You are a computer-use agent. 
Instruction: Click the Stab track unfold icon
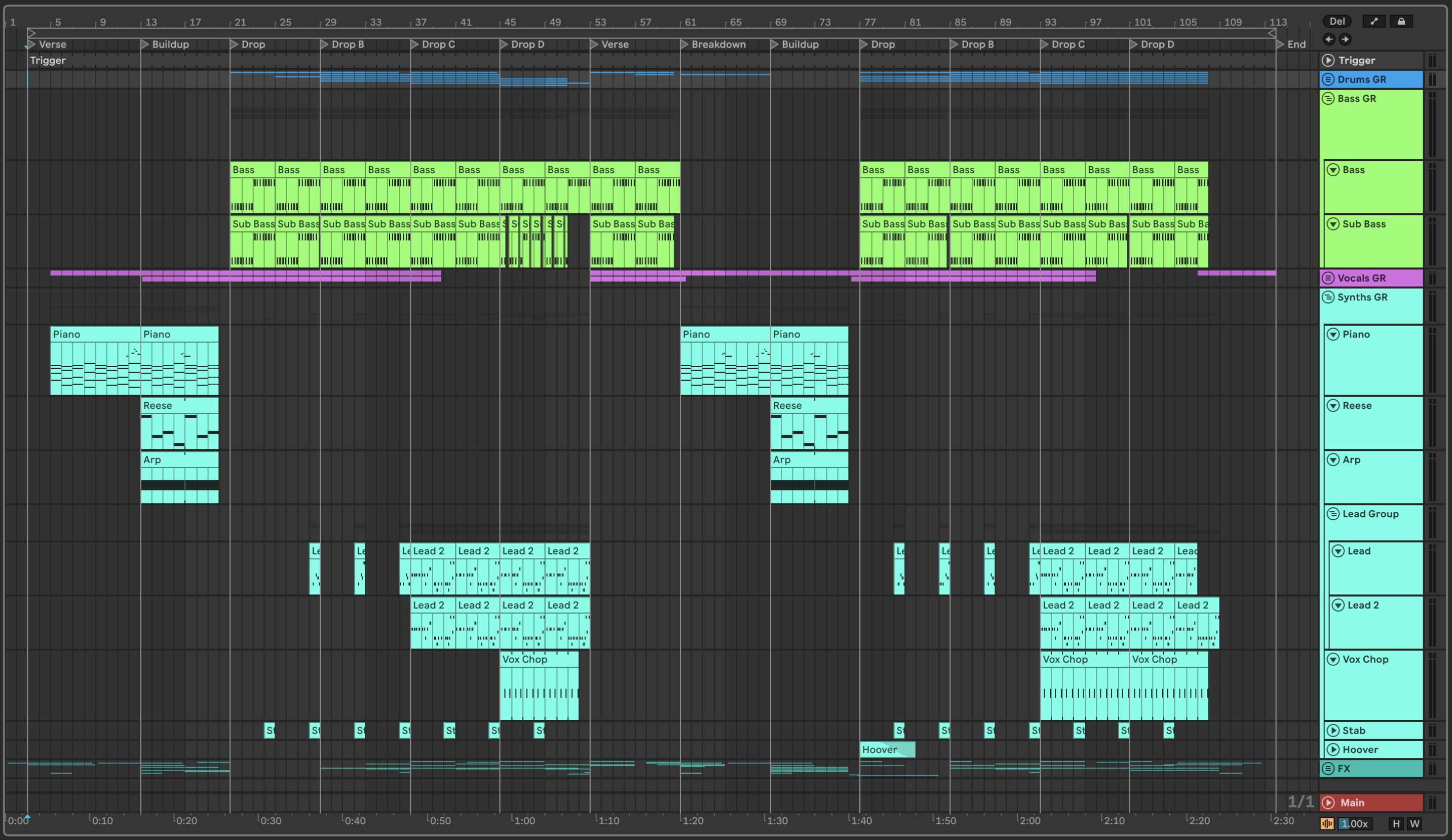[1333, 731]
